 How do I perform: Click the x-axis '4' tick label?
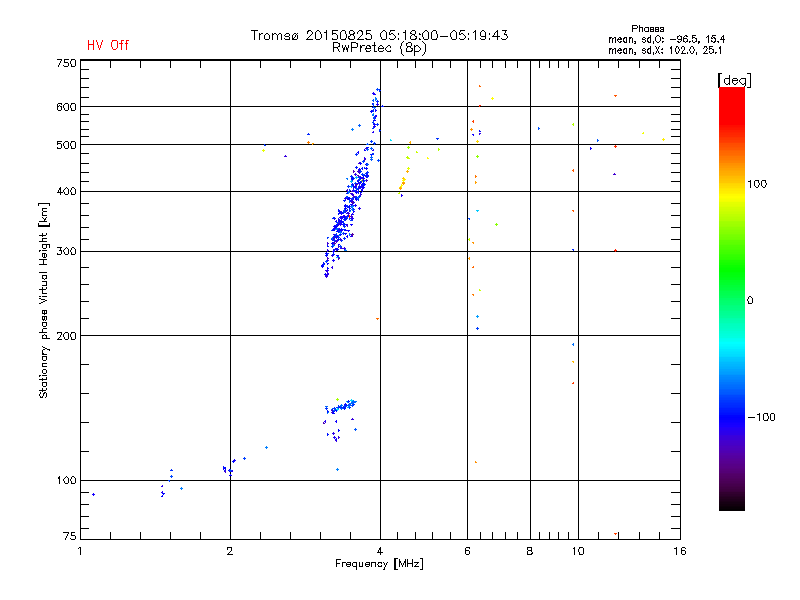tap(380, 551)
